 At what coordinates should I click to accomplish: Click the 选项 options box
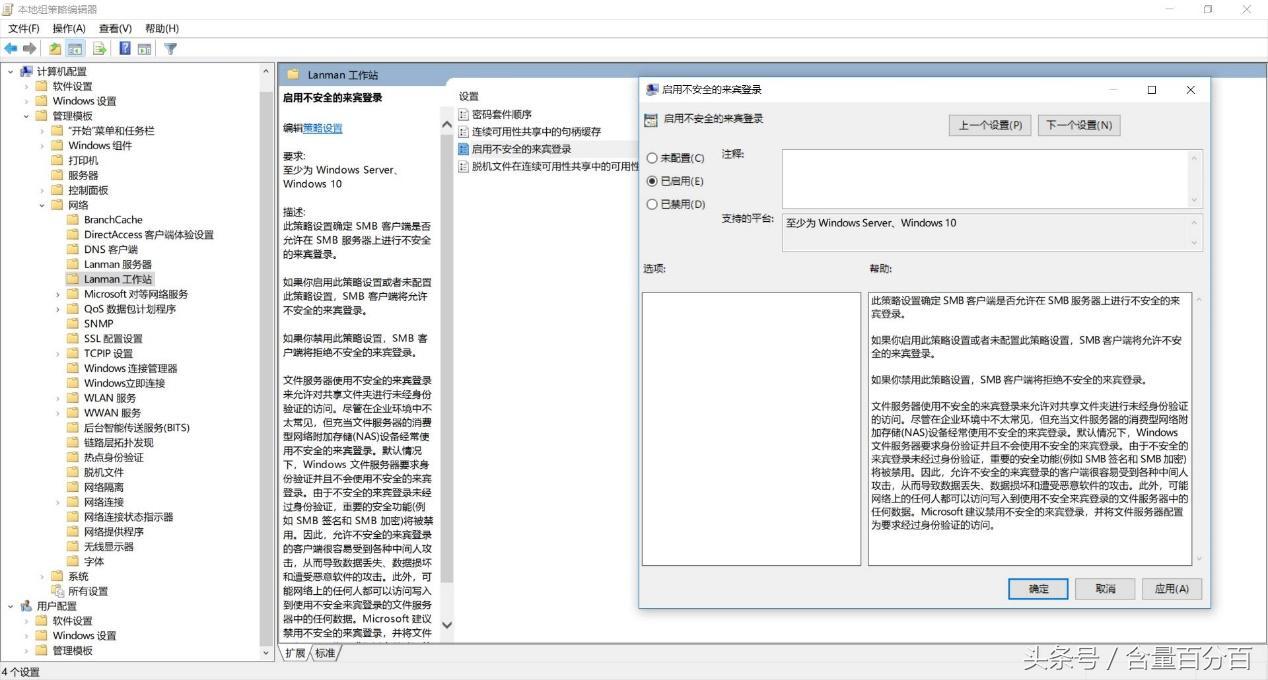pyautogui.click(x=751, y=429)
